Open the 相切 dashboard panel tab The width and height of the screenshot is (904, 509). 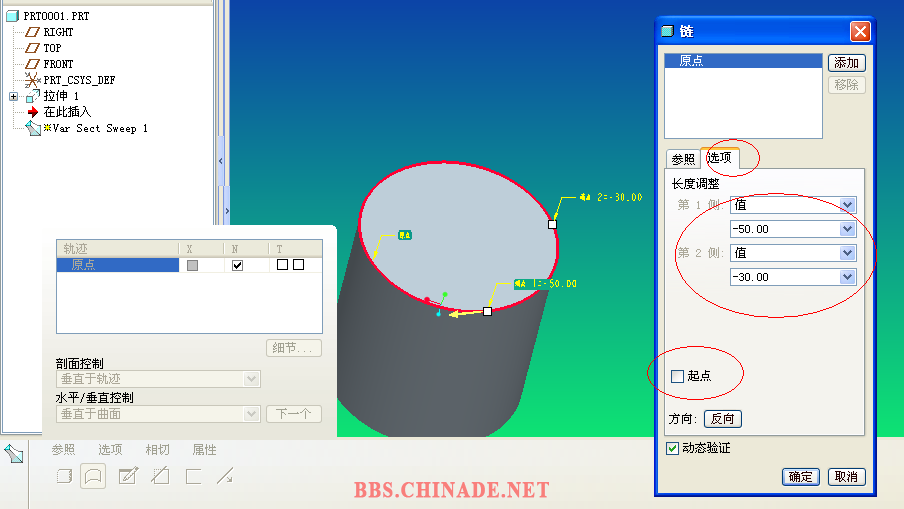[157, 450]
